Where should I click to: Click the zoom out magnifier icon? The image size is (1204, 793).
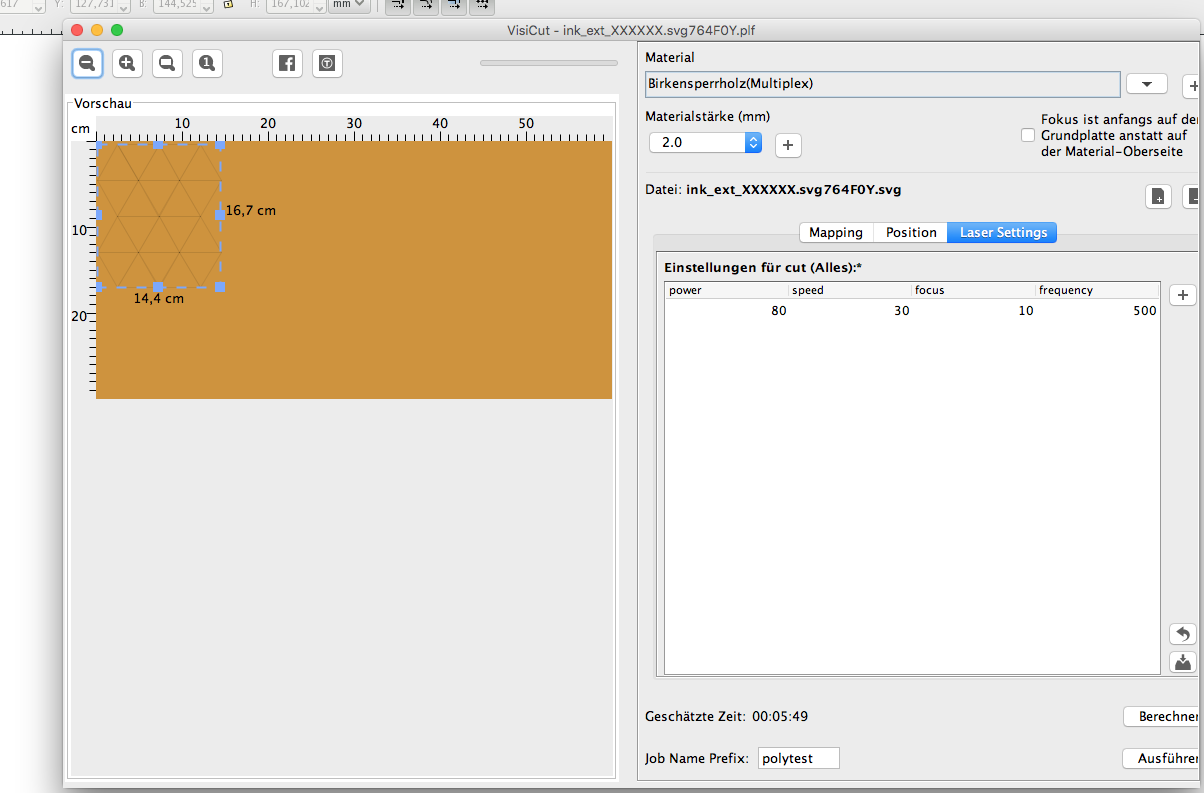87,64
